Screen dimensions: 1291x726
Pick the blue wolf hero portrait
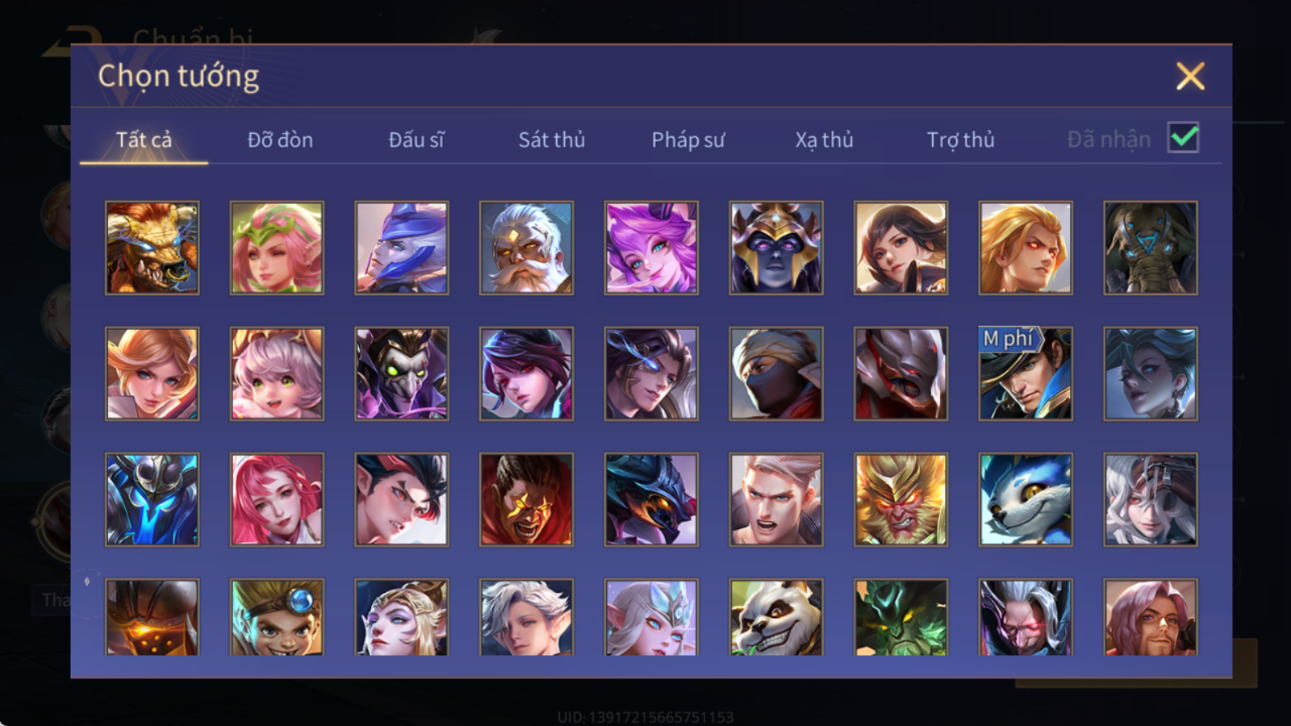(x=1025, y=499)
